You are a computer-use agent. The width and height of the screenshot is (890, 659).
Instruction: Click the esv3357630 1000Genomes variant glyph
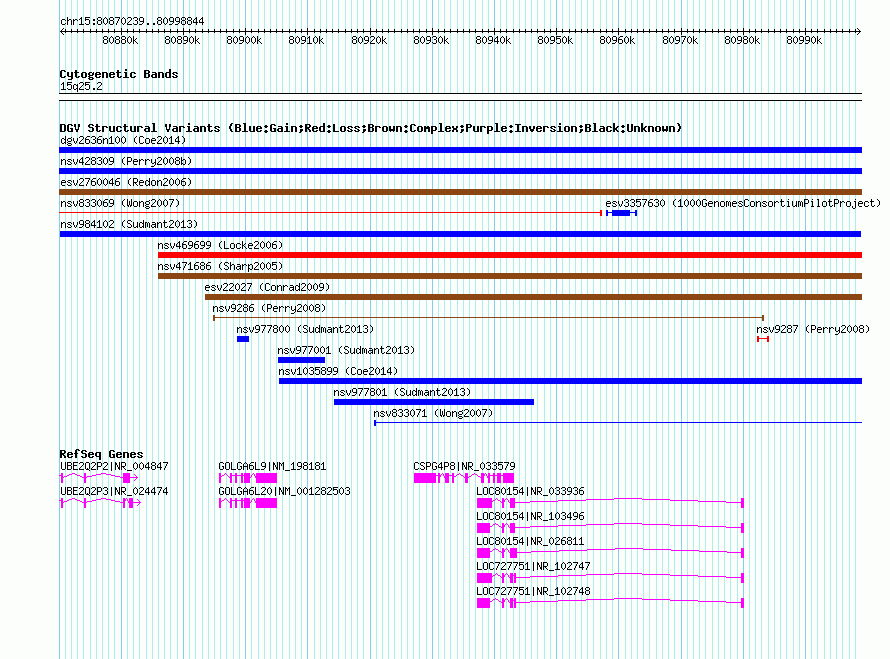622,213
